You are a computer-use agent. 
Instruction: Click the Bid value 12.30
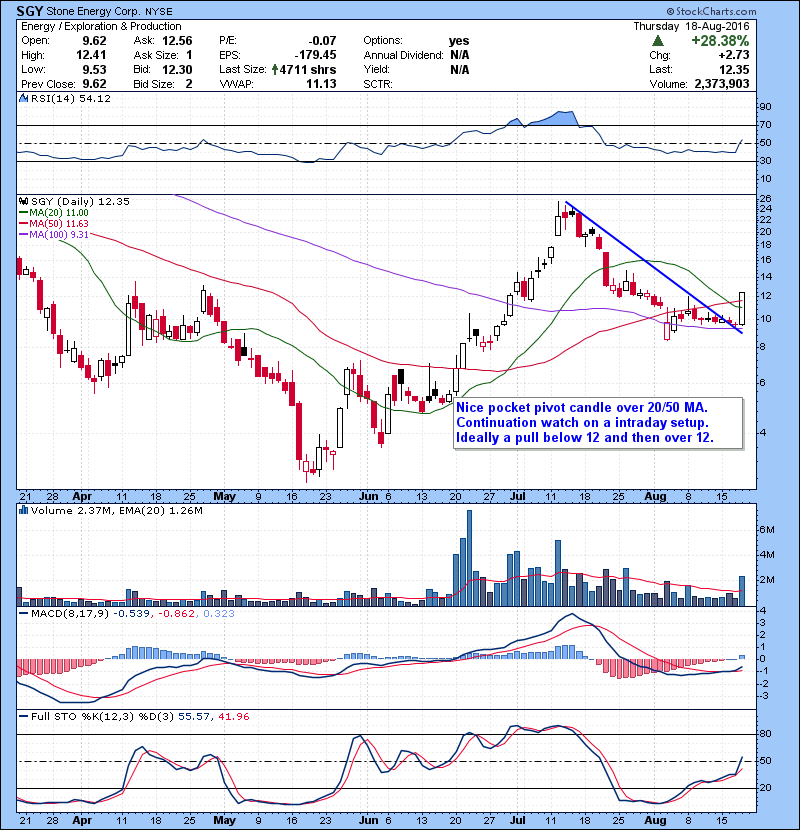pyautogui.click(x=177, y=69)
